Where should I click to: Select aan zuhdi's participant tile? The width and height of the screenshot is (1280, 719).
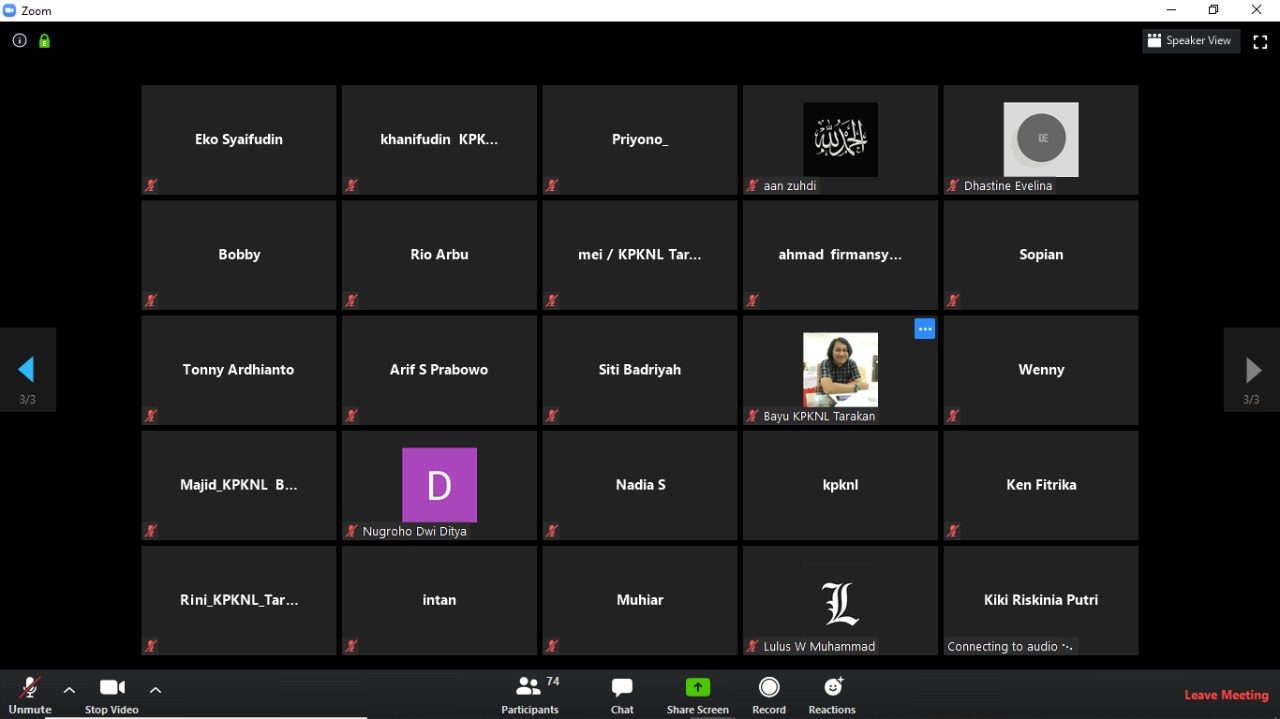click(840, 140)
